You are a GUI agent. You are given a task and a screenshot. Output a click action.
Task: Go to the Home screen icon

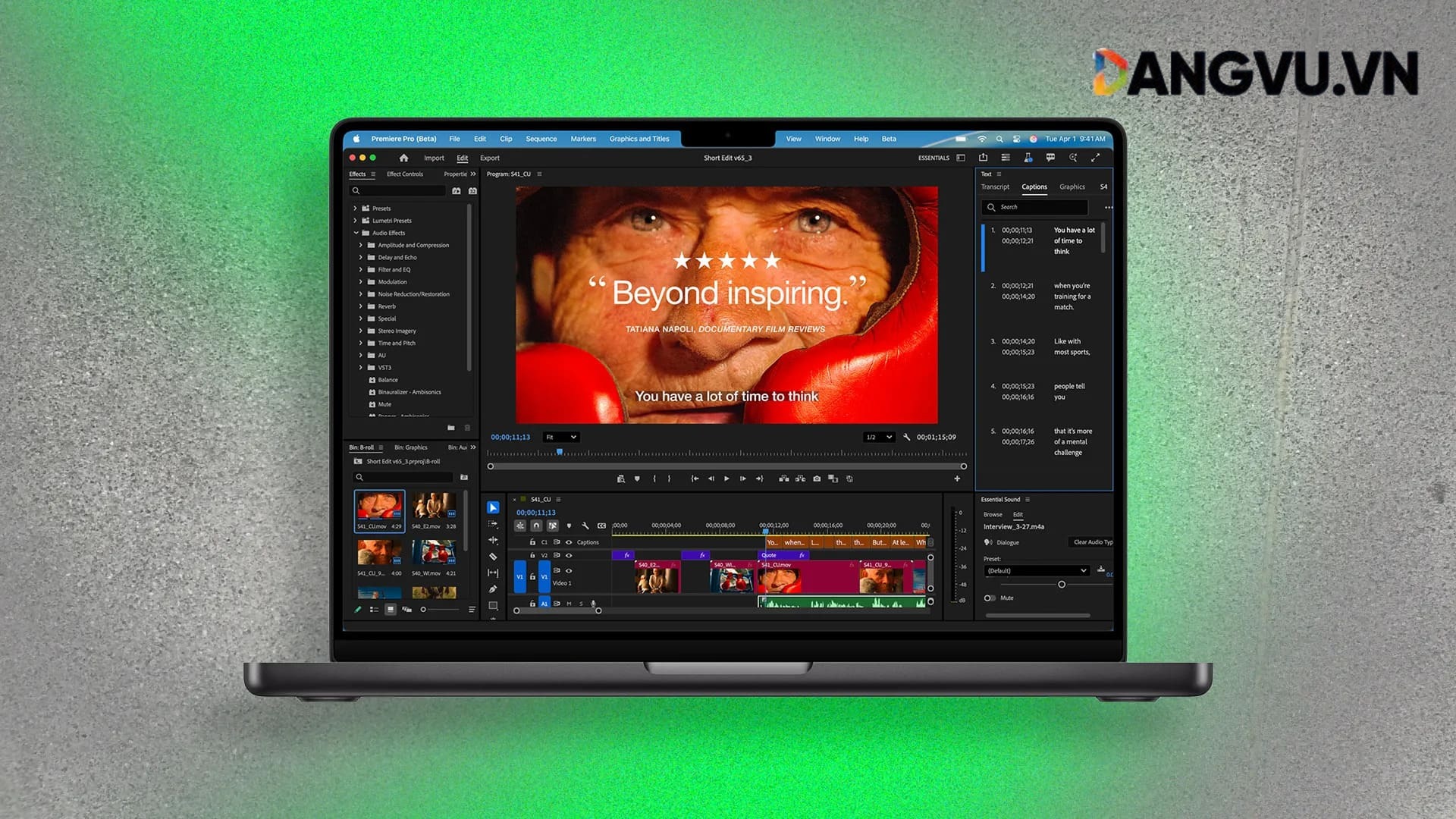[x=403, y=158]
